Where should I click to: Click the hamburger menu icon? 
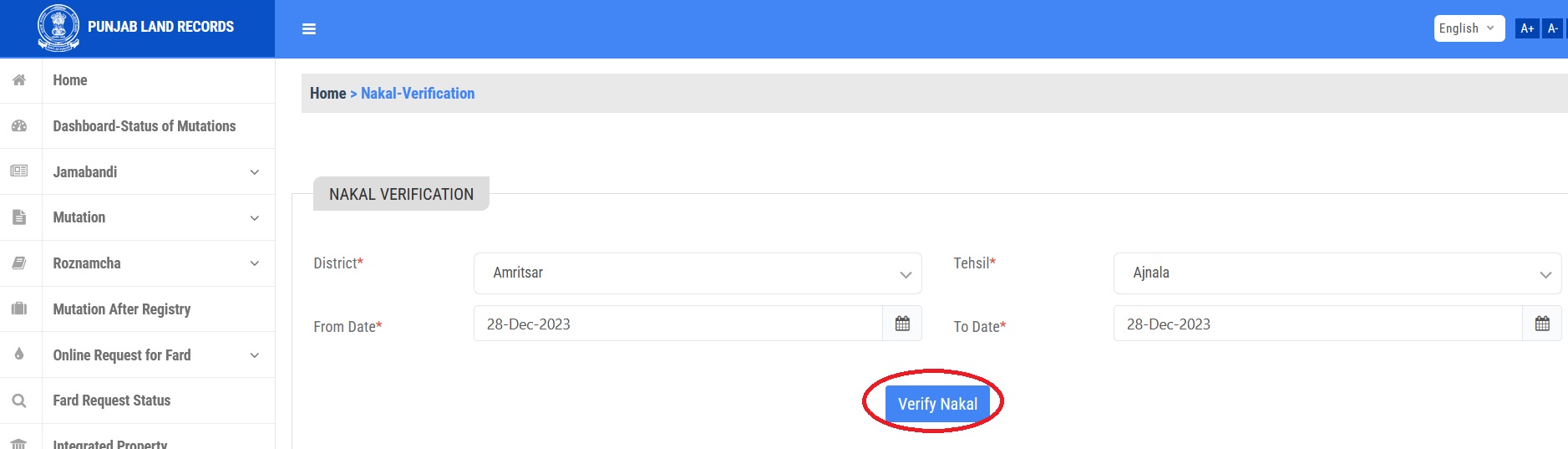click(309, 29)
